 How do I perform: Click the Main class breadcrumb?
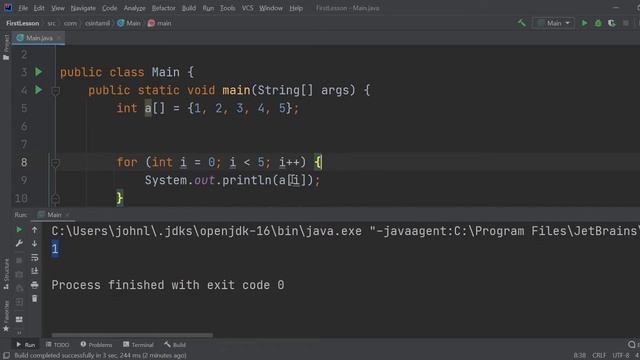click(x=129, y=23)
